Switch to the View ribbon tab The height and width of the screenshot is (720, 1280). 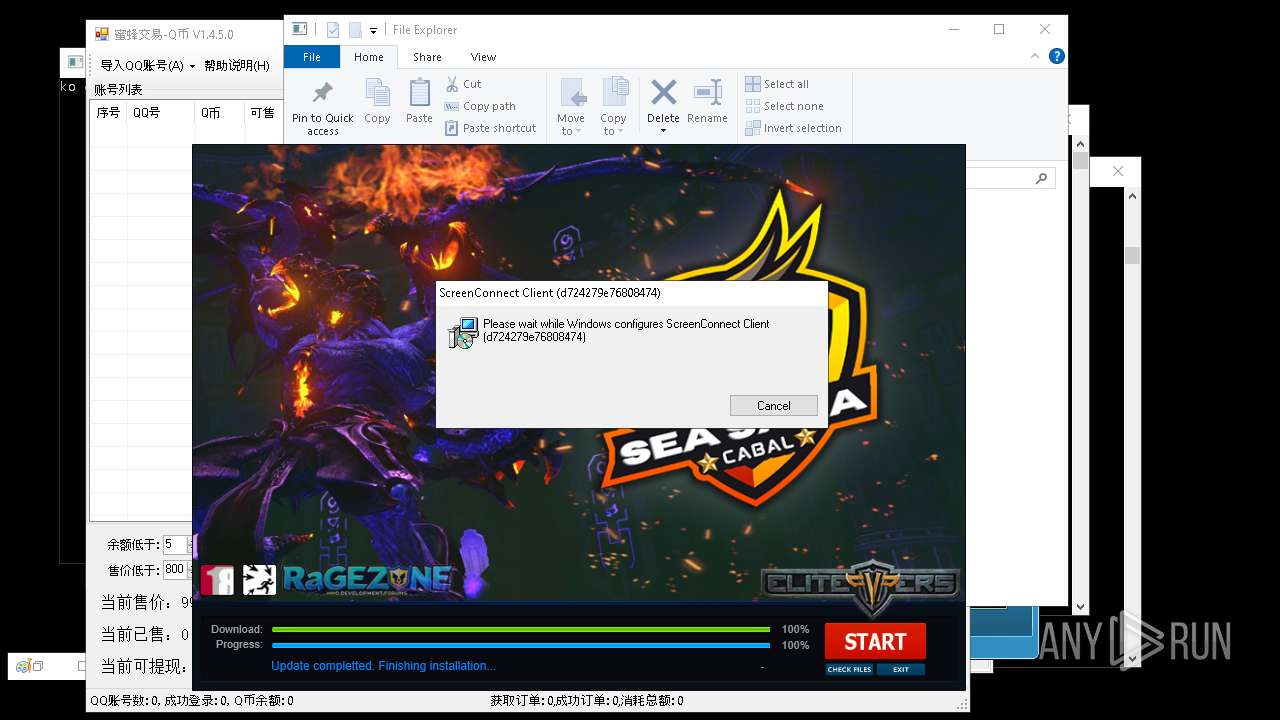click(x=483, y=57)
